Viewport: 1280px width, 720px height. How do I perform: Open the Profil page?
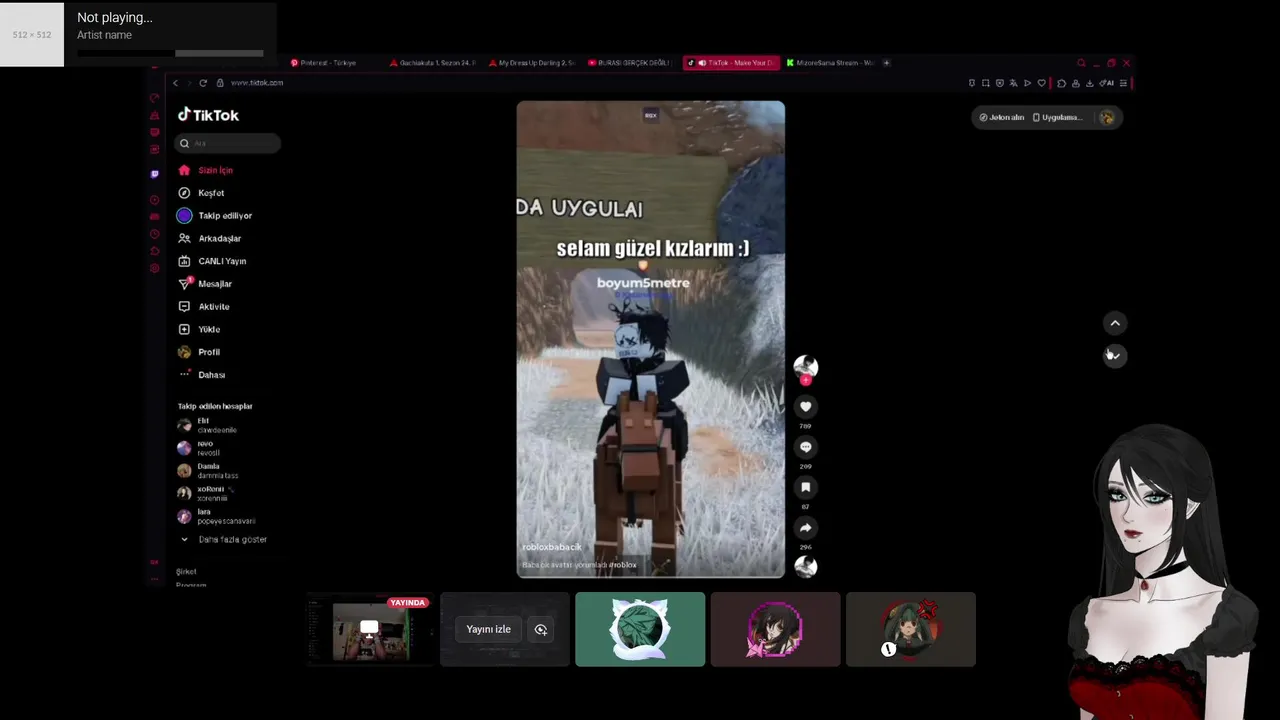coord(199,352)
